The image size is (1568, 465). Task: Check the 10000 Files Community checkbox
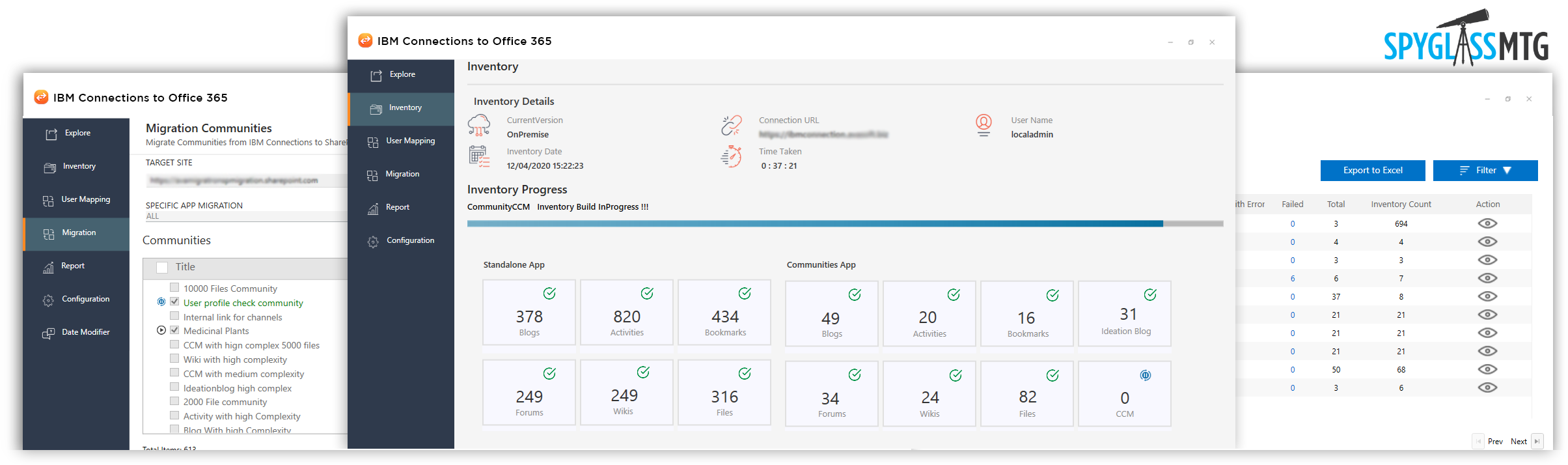(174, 287)
